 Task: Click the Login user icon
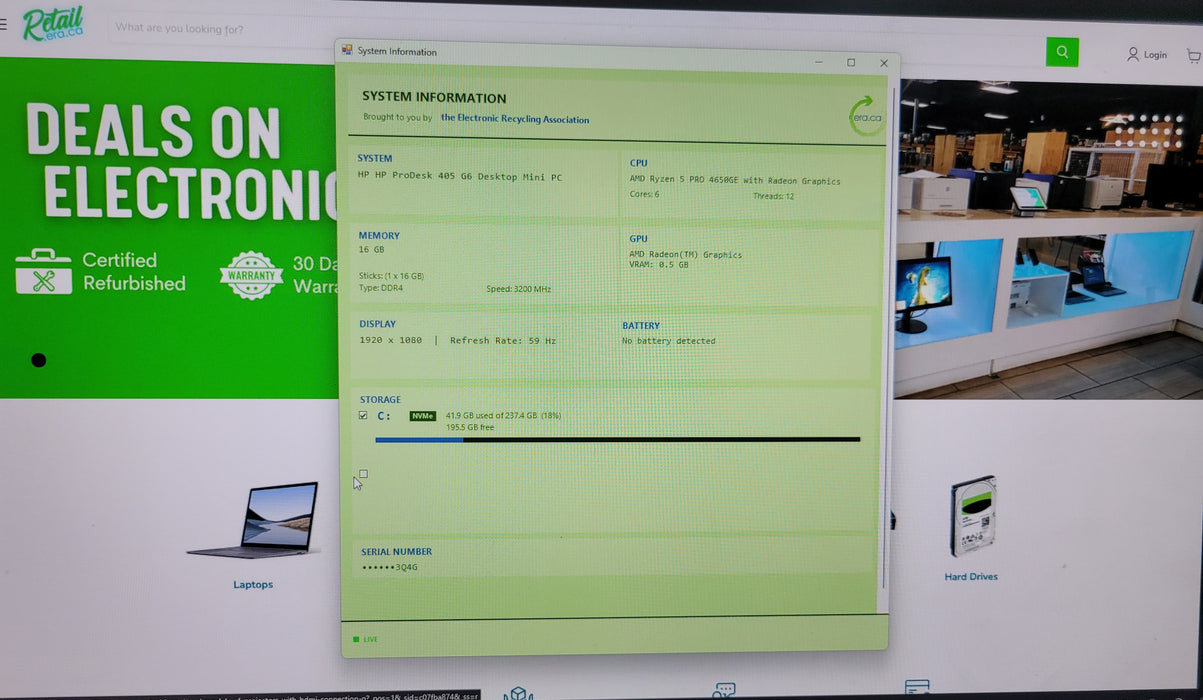tap(1132, 54)
